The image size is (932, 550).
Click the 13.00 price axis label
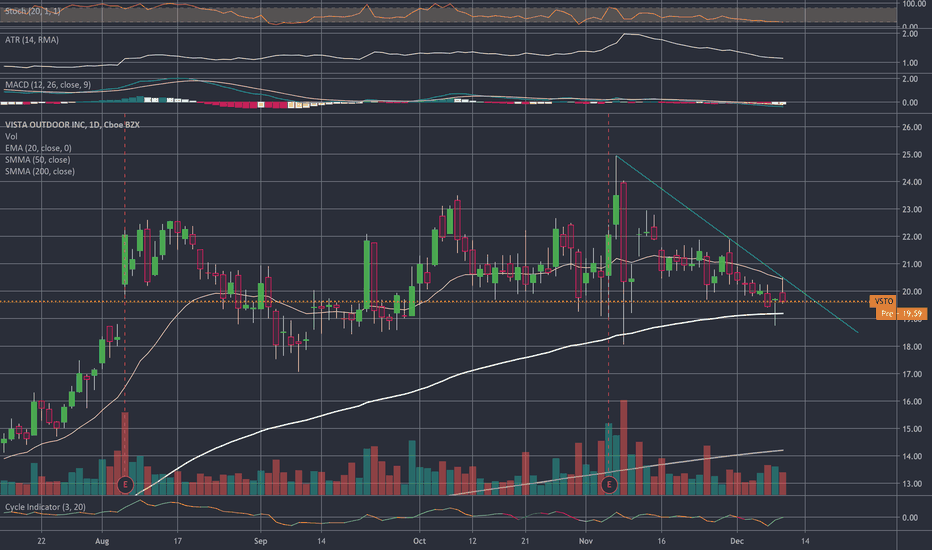pyautogui.click(x=912, y=484)
